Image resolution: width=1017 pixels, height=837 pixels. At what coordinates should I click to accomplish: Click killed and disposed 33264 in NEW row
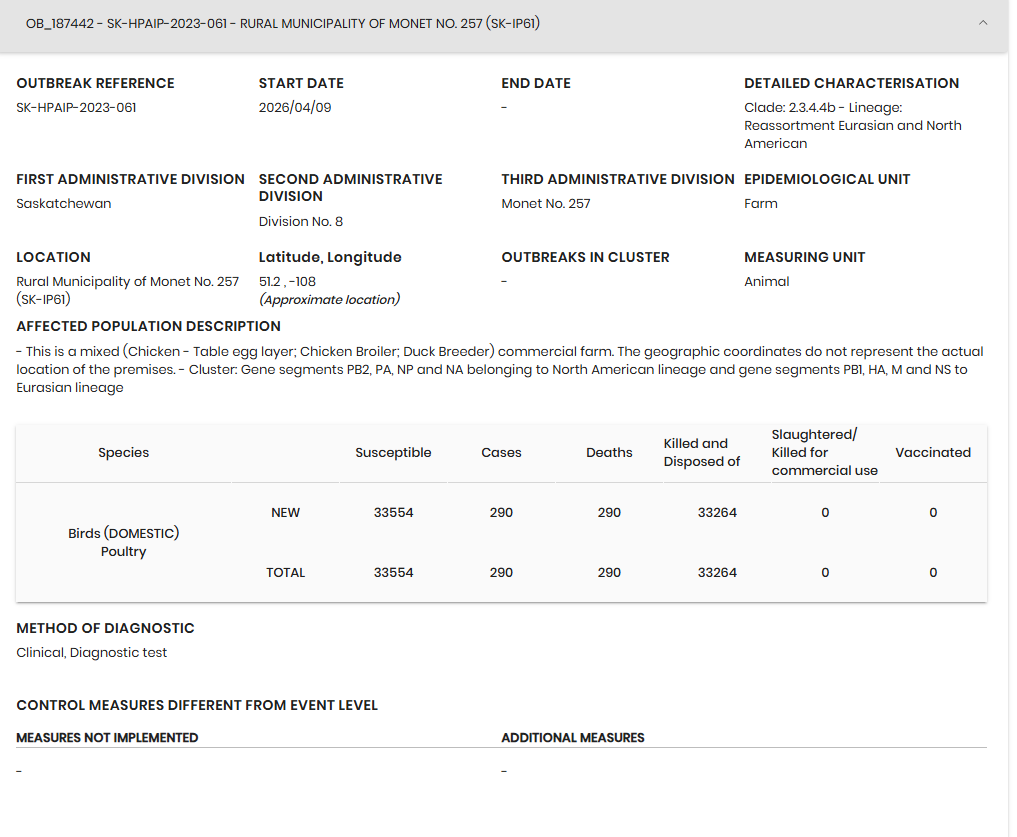pyautogui.click(x=717, y=513)
